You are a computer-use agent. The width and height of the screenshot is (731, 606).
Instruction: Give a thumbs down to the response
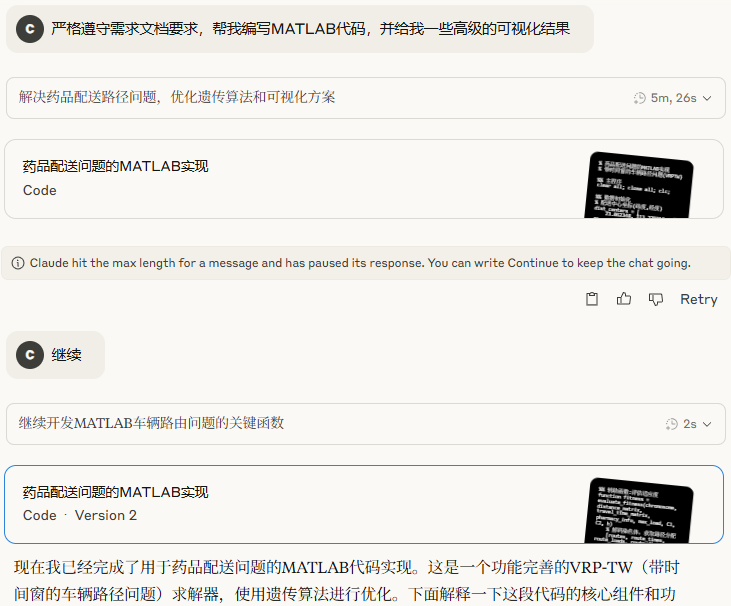pyautogui.click(x=656, y=299)
